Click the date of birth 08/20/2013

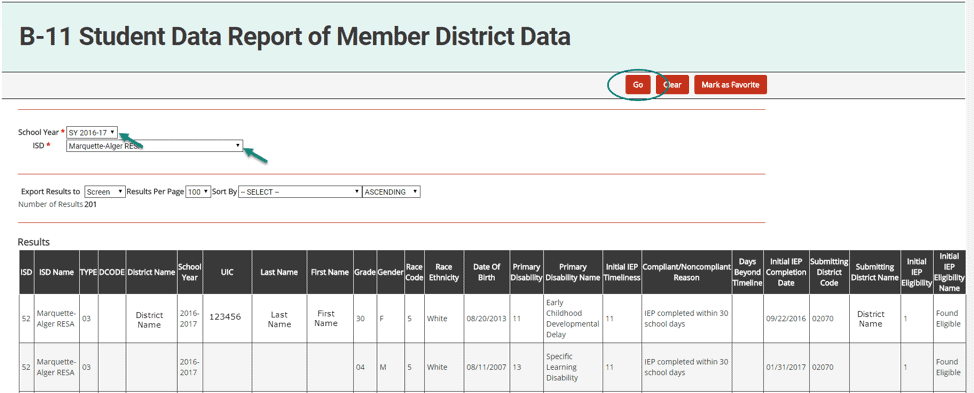[486, 318]
